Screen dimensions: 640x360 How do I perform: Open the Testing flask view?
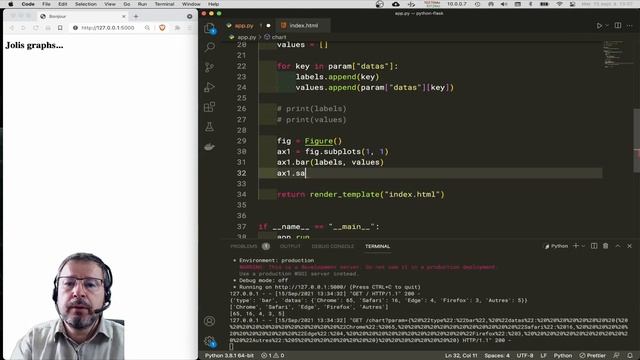[209, 127]
